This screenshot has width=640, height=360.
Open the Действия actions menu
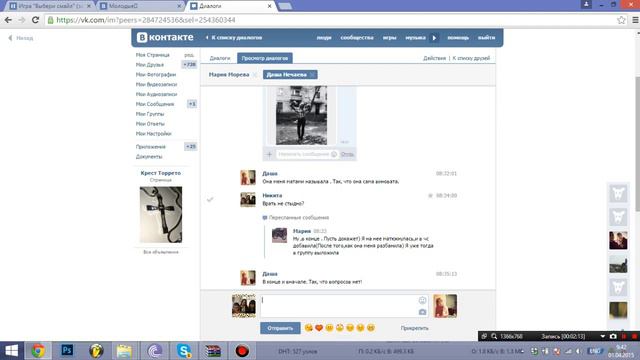pos(434,58)
